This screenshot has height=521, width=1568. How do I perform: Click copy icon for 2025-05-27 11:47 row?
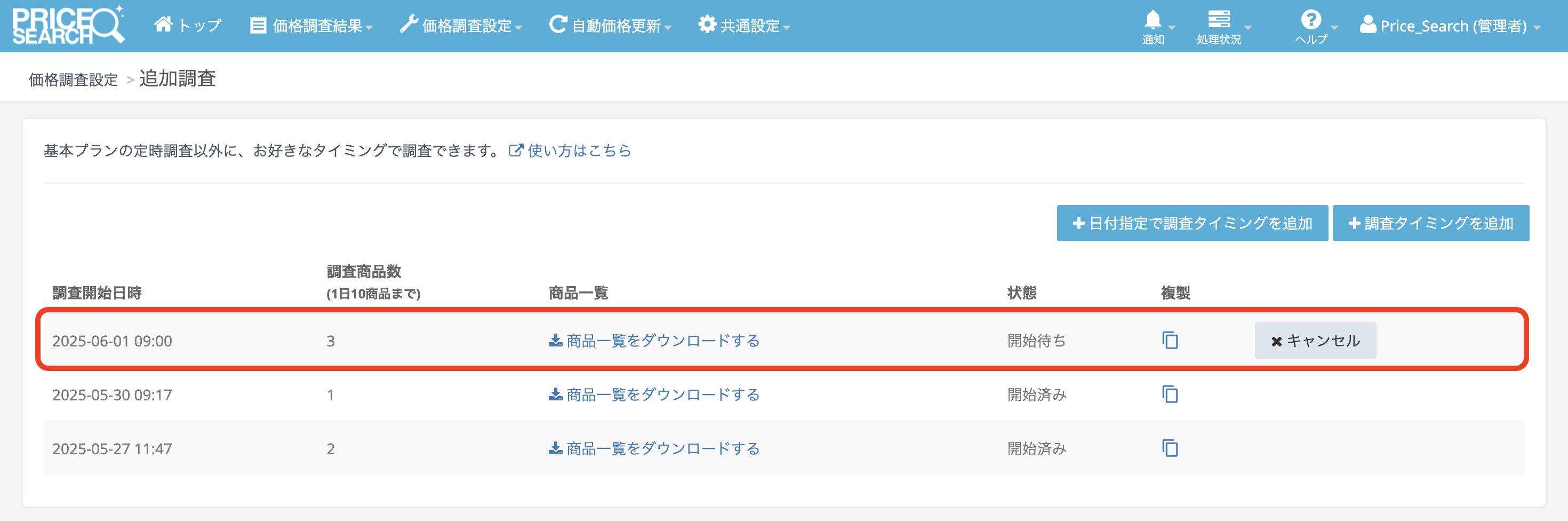[x=1169, y=448]
